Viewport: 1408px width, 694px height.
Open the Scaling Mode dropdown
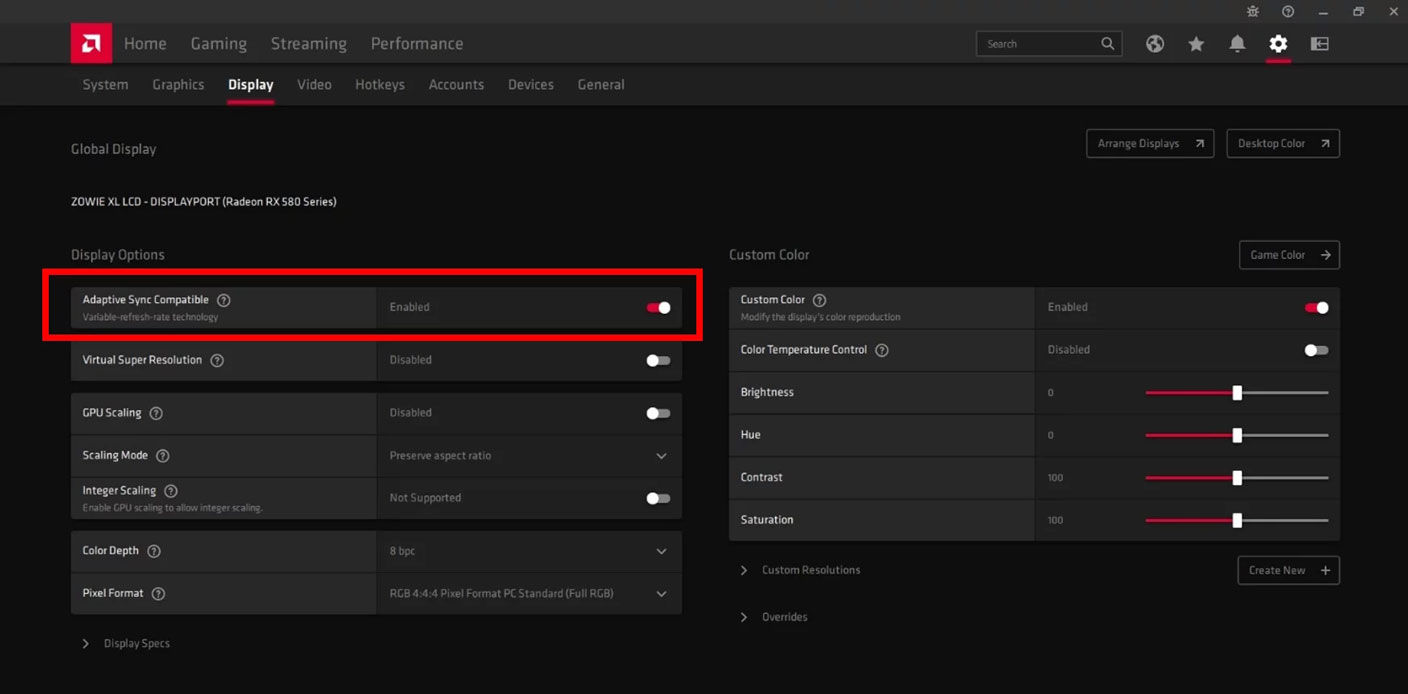coord(661,456)
